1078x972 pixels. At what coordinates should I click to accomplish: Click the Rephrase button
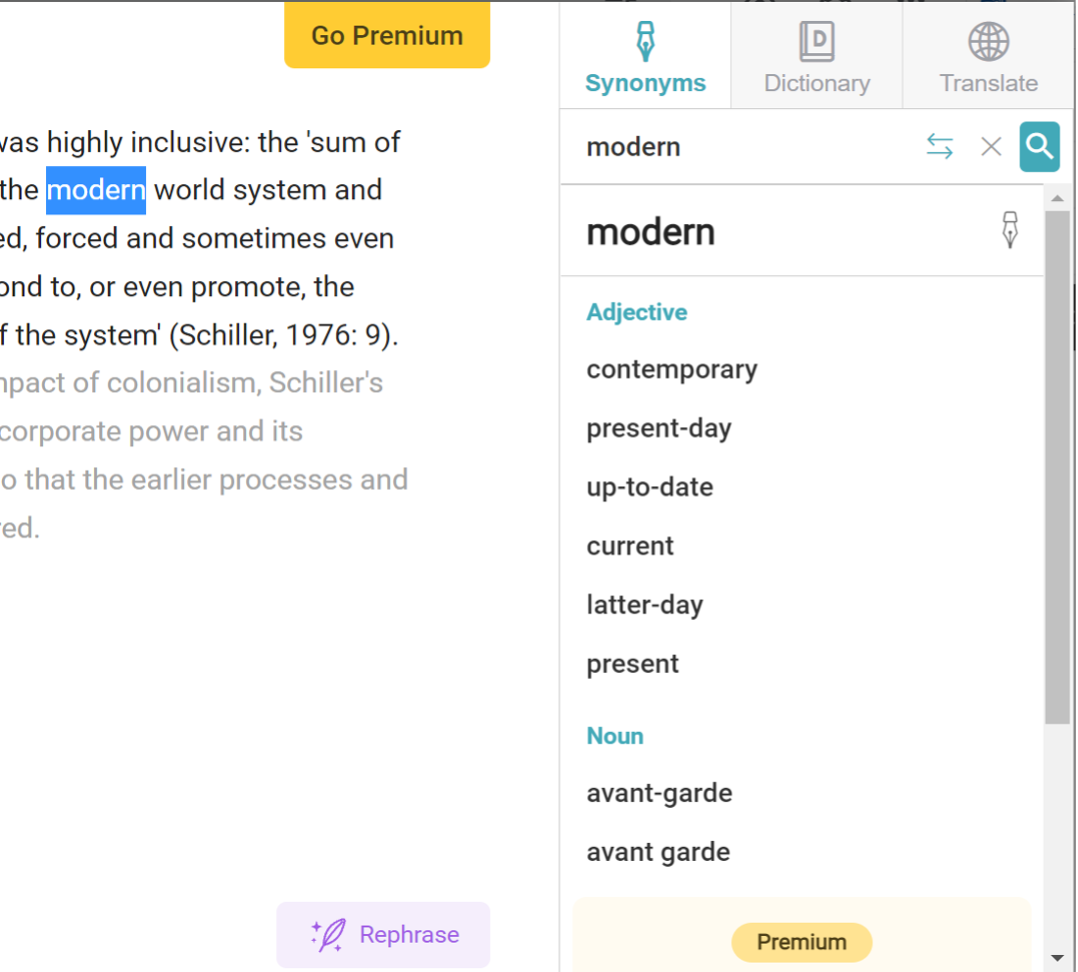(384, 934)
